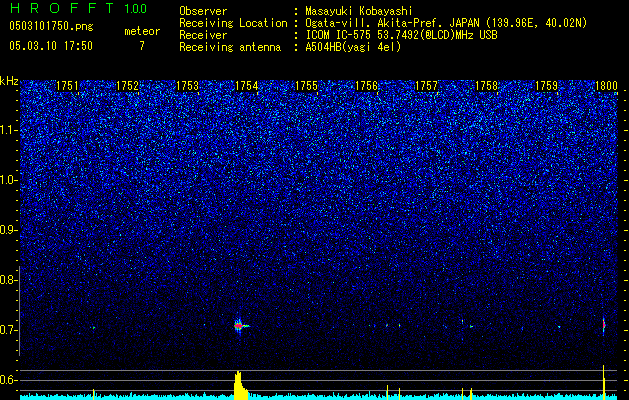Click the 0.9 kHz axis label
Screen dimensions: 629x400
(9, 230)
